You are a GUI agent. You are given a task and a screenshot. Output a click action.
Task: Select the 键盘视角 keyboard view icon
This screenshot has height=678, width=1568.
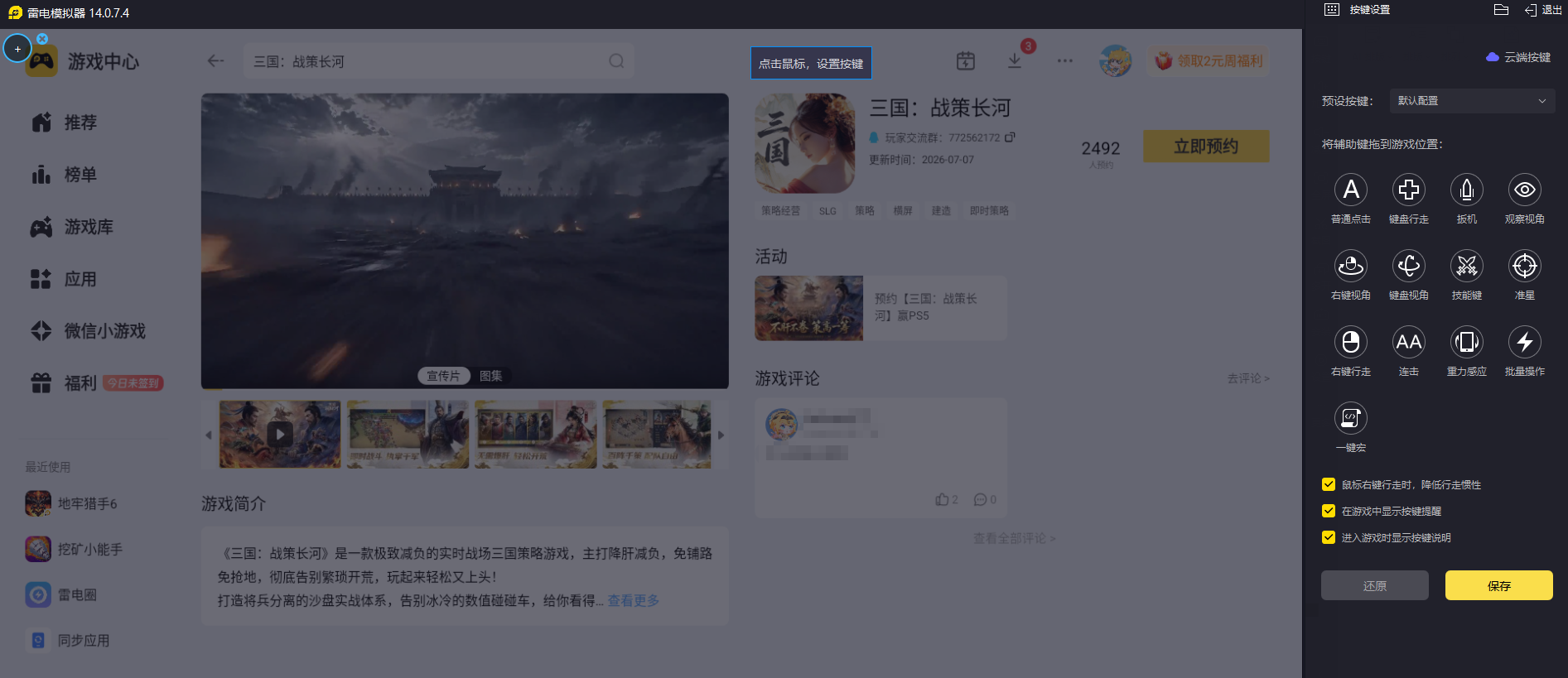[1409, 266]
